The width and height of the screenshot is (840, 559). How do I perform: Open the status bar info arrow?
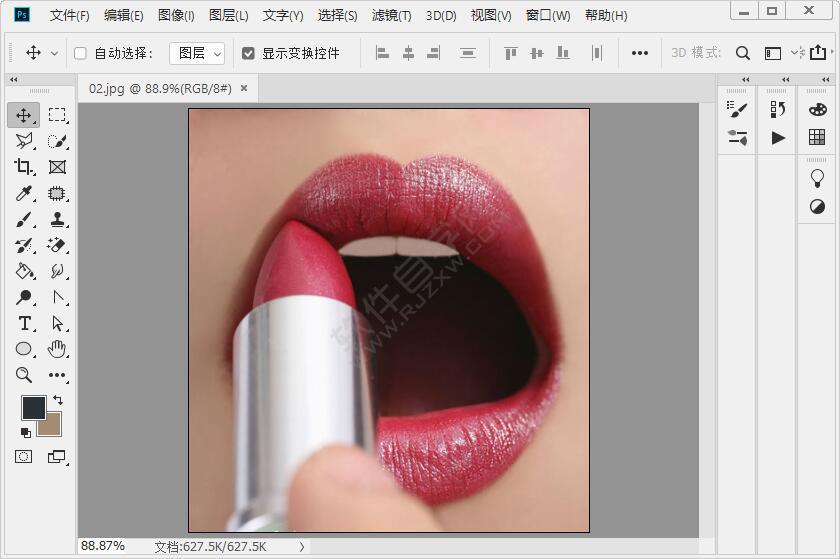[x=302, y=547]
